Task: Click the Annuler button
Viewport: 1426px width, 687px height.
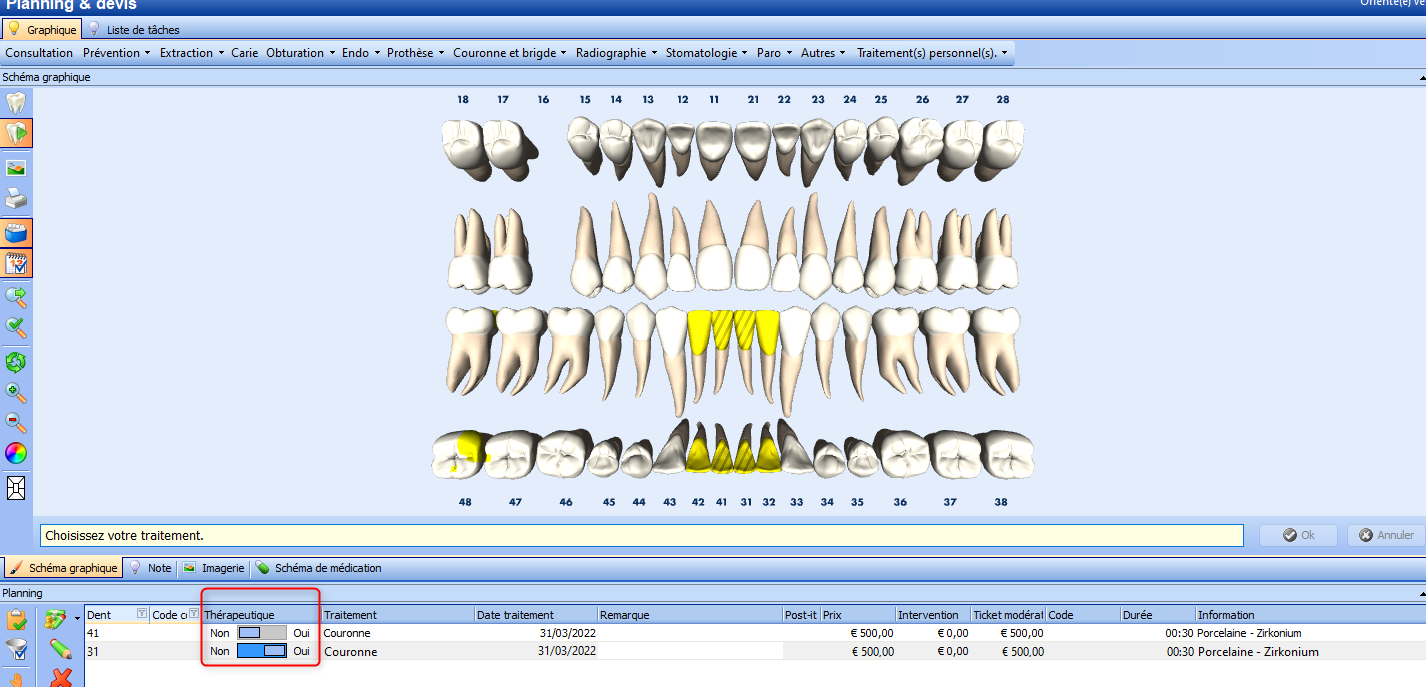Action: pos(1386,535)
